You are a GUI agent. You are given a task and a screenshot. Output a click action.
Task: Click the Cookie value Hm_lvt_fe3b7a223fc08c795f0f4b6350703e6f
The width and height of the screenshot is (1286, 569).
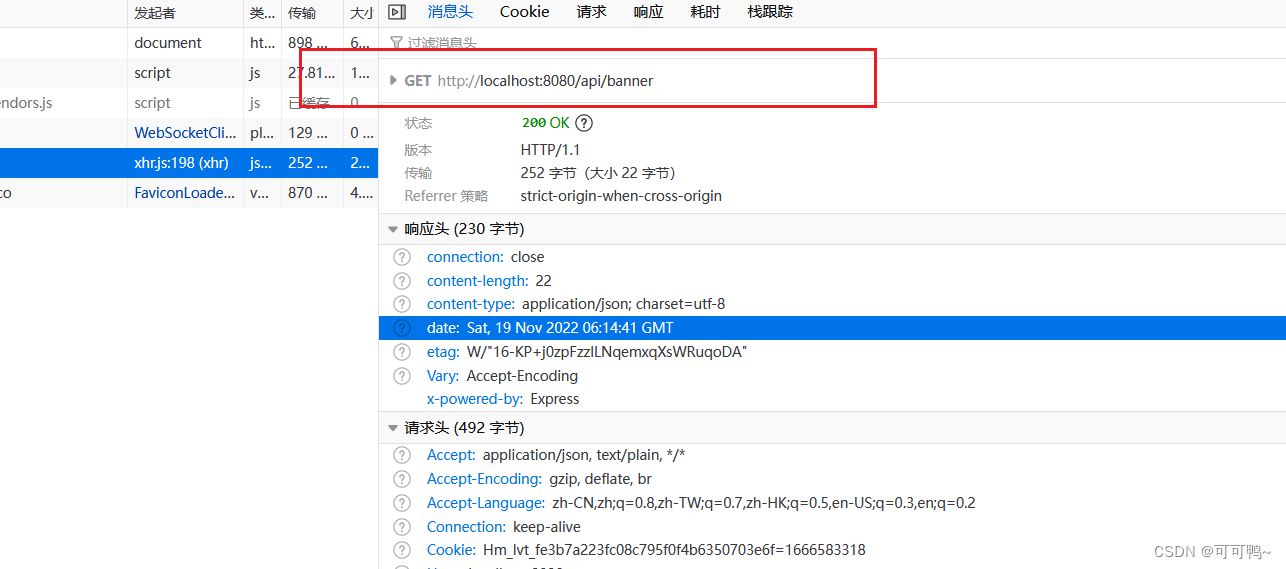(x=674, y=550)
